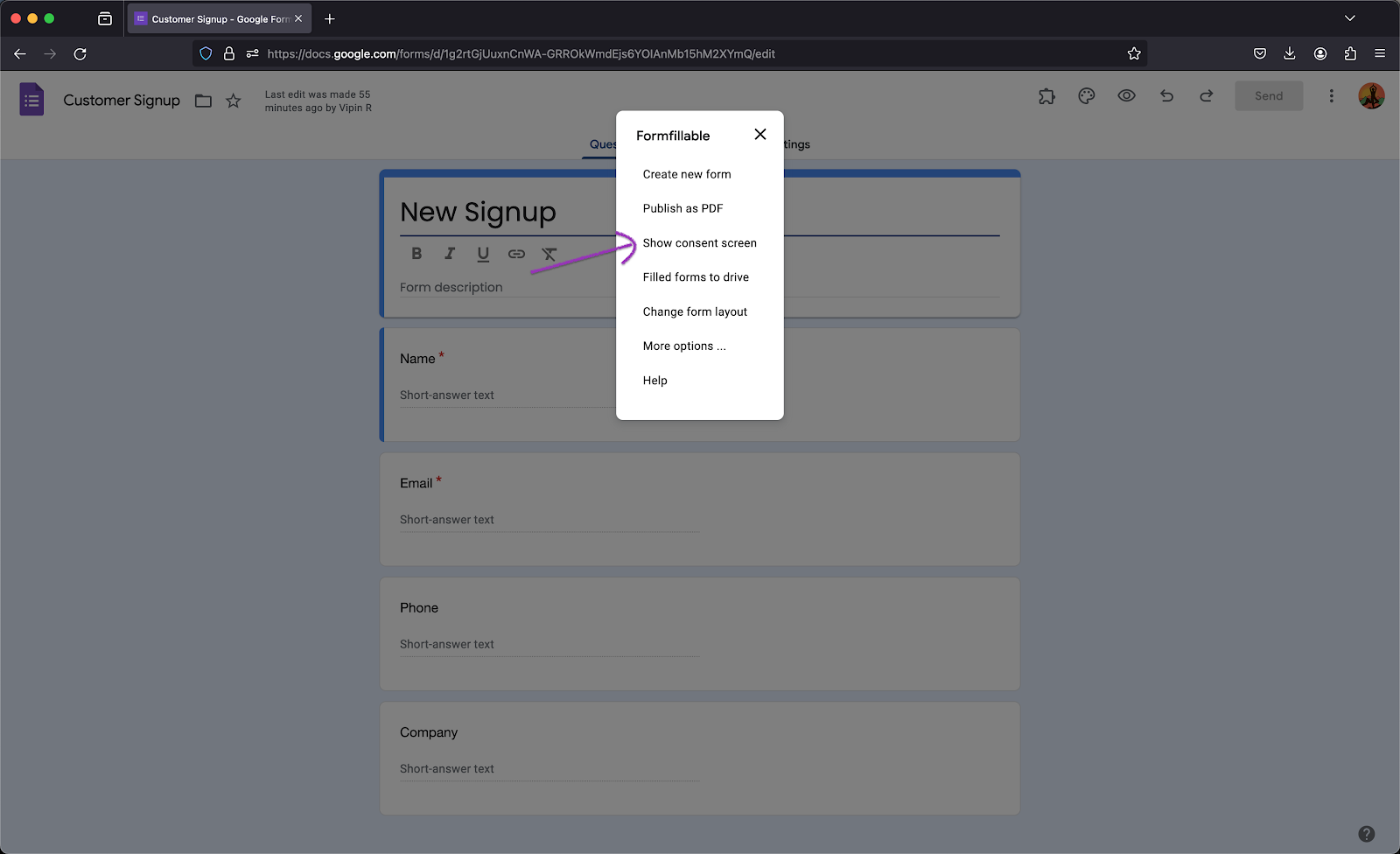Bookmark this page with star icon

(x=1134, y=53)
